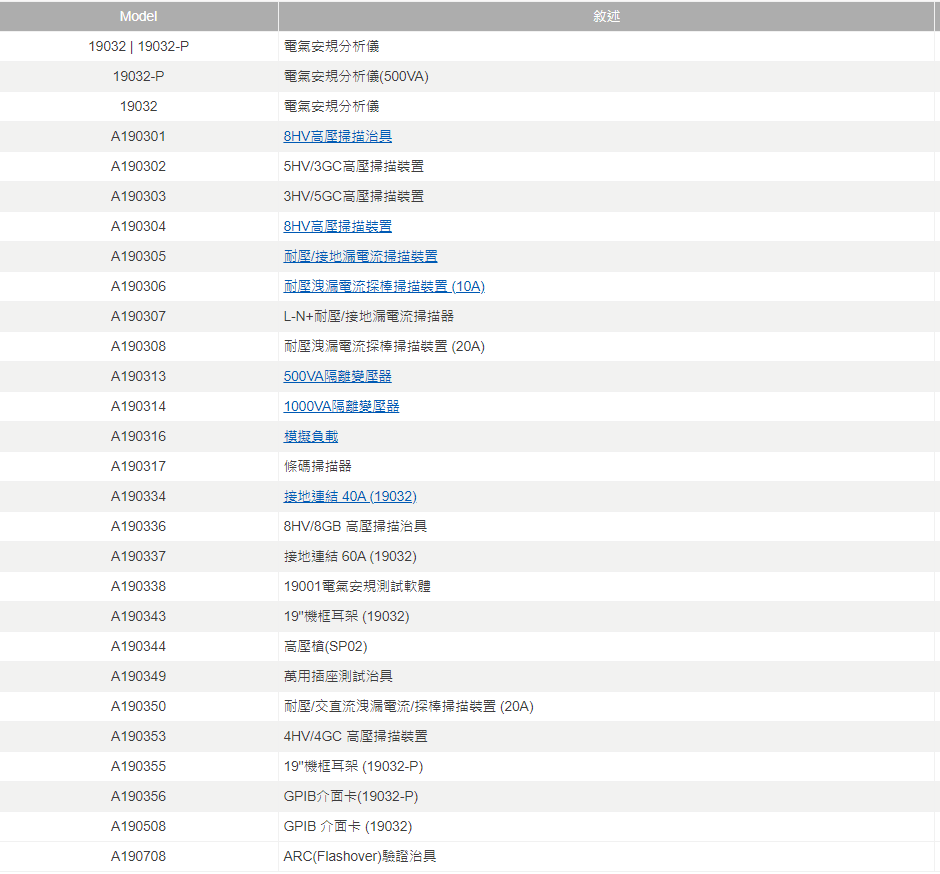The height and width of the screenshot is (874, 940).
Task: Select the GPIB介面卡(19032-P) description
Action: (x=351, y=795)
